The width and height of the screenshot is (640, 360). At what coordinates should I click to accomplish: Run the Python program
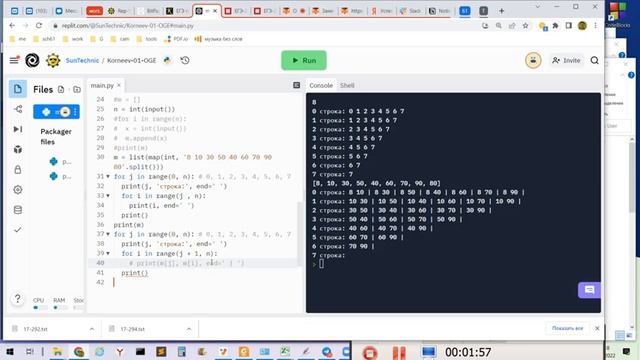[304, 60]
